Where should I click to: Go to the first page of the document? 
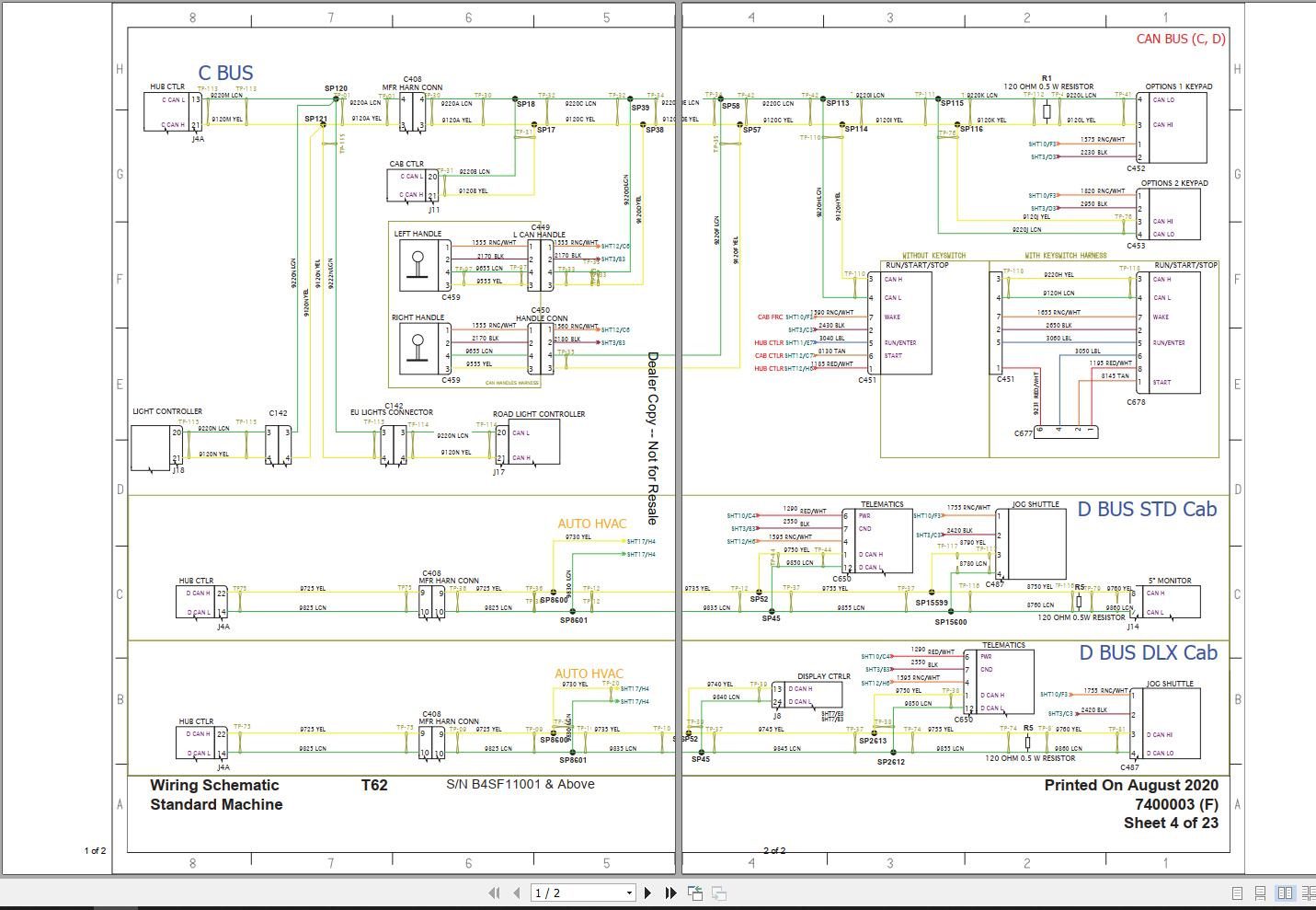(495, 893)
